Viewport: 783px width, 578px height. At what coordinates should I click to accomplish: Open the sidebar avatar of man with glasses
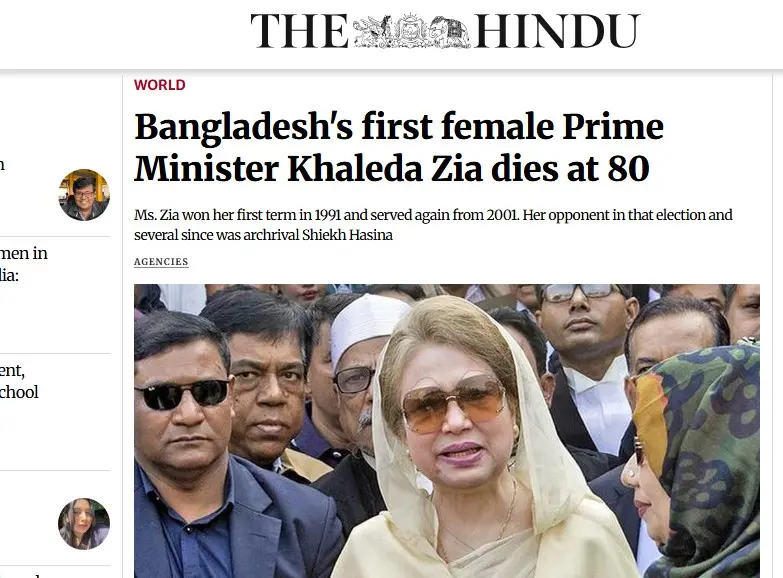coord(83,194)
